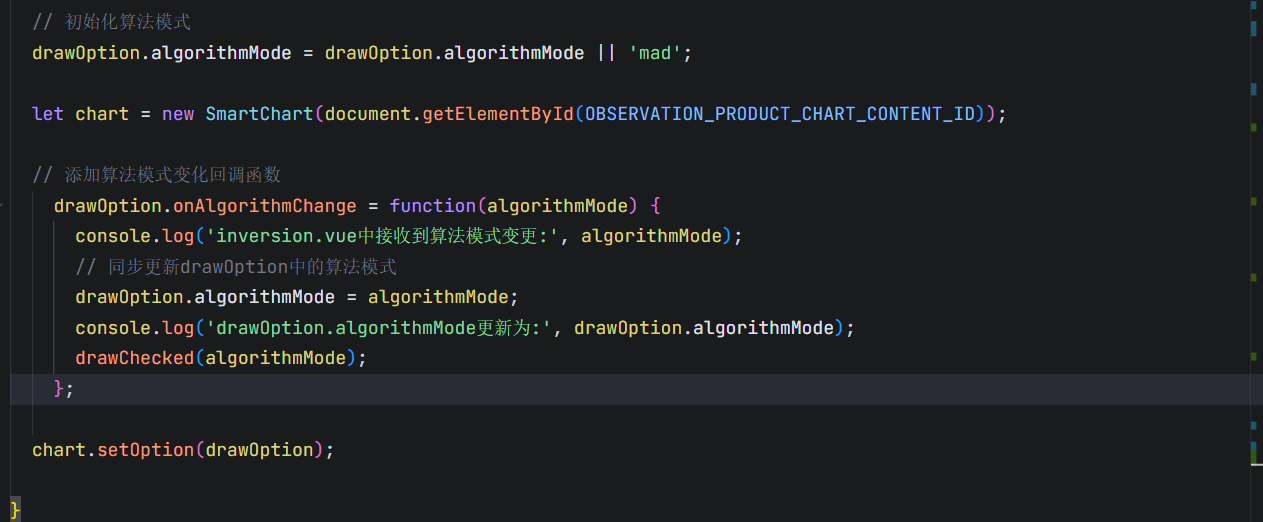
Task: Click the 'drawOption.algorithmMode更新为:' string
Action: (380, 328)
